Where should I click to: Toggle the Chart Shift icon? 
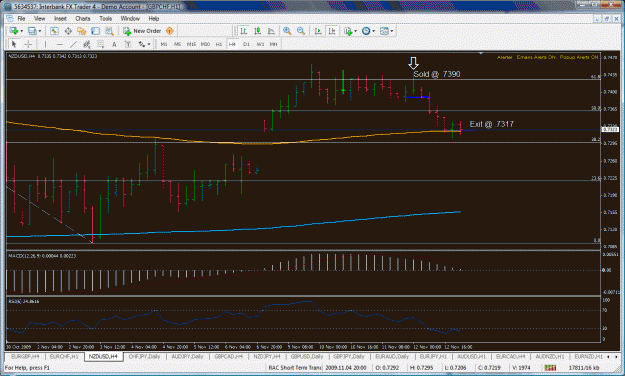point(332,31)
